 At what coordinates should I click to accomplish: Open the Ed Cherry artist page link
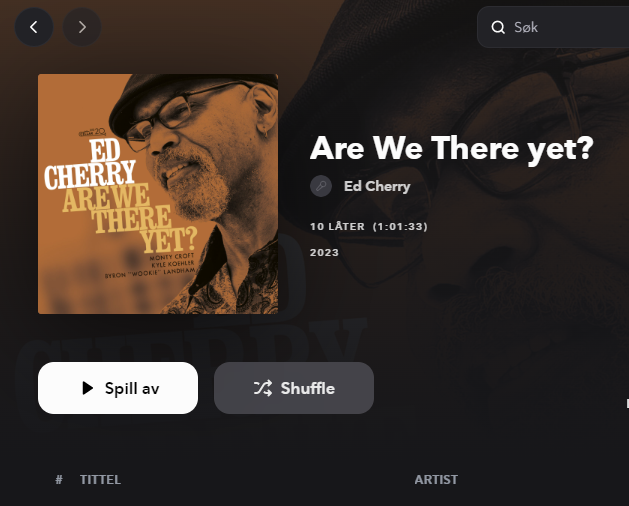[x=377, y=186]
